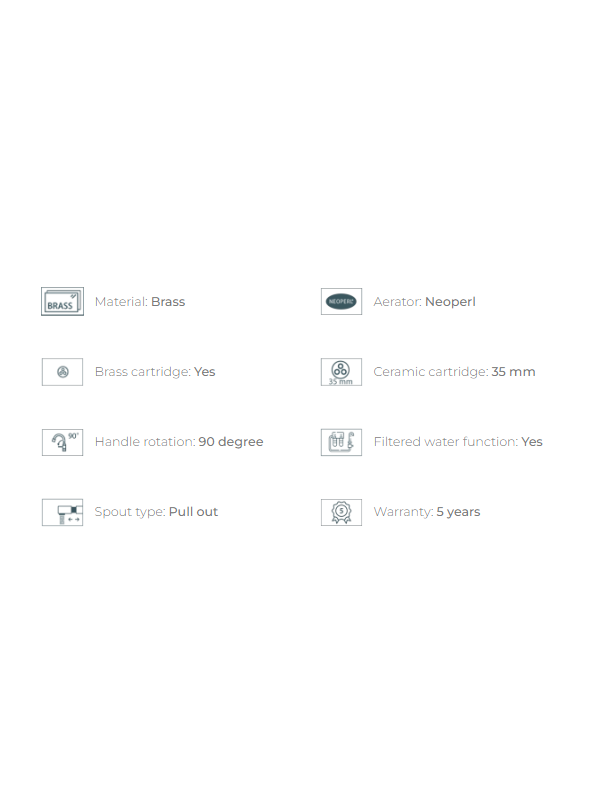The width and height of the screenshot is (606, 793).
Task: Click the bold "35 mm" value text
Action: (513, 372)
